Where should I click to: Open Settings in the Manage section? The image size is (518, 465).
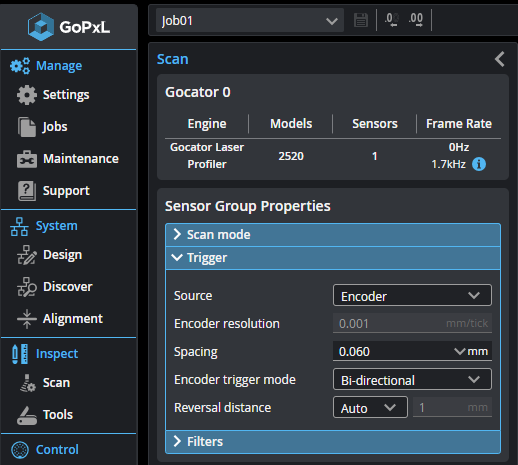[53, 95]
